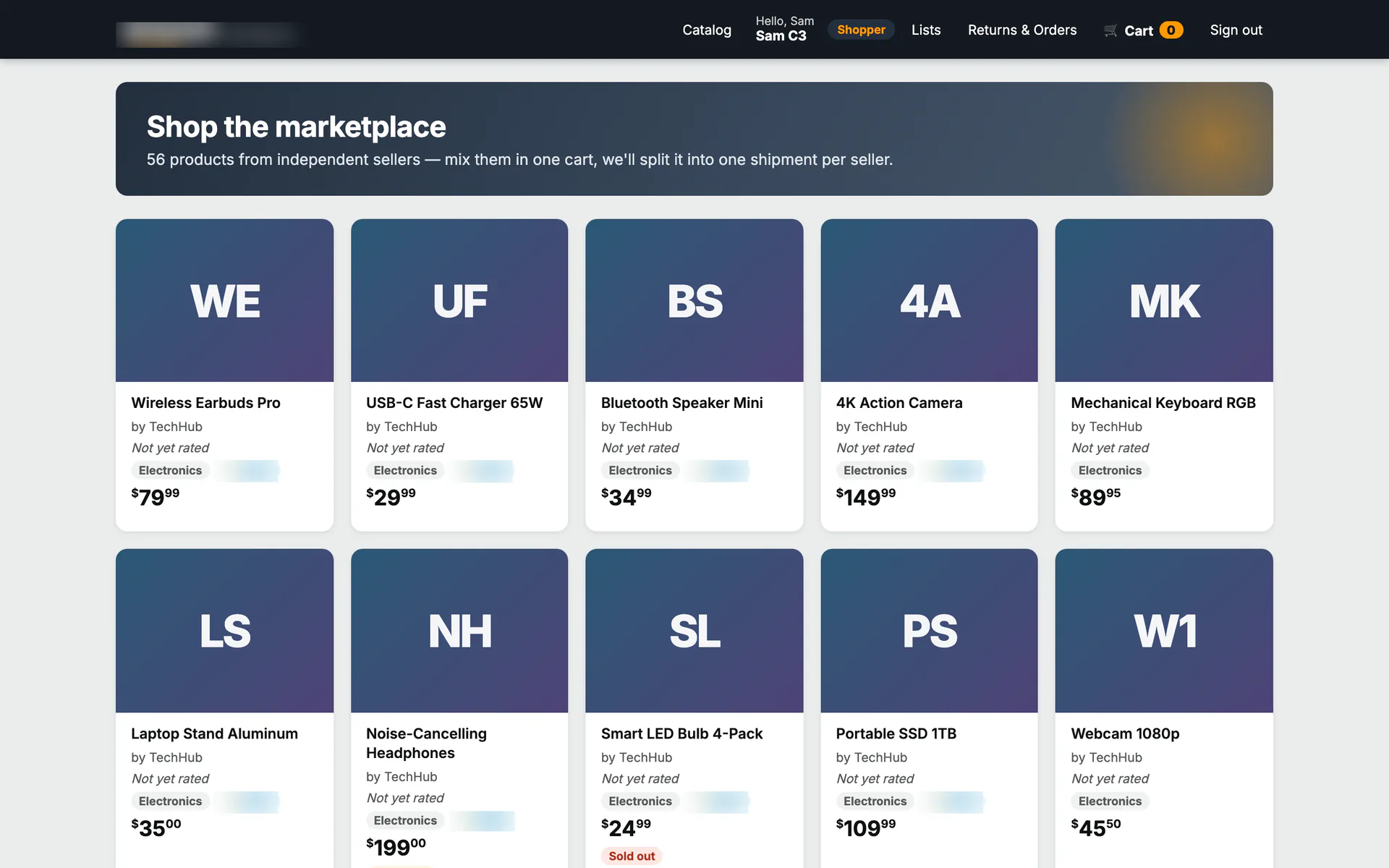
Task: Open the SL product thumbnail
Action: coord(694,631)
